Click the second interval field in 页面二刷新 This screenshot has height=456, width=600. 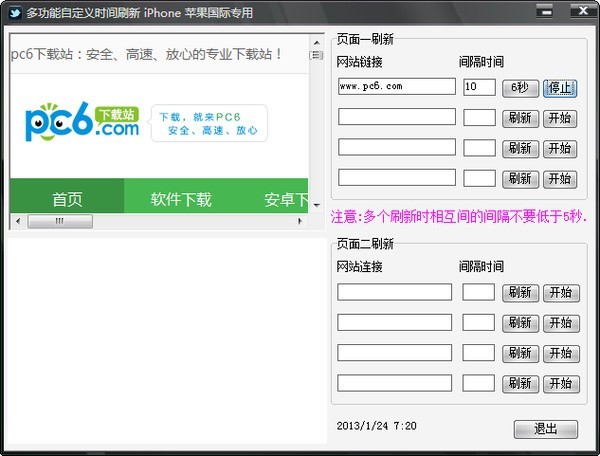pos(479,322)
